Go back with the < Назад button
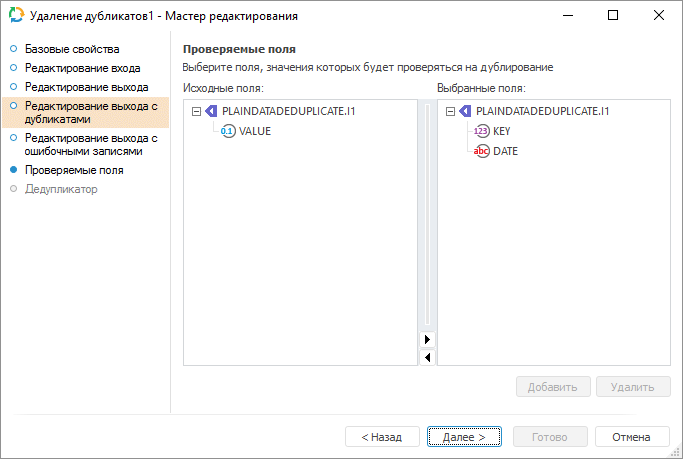 click(381, 437)
